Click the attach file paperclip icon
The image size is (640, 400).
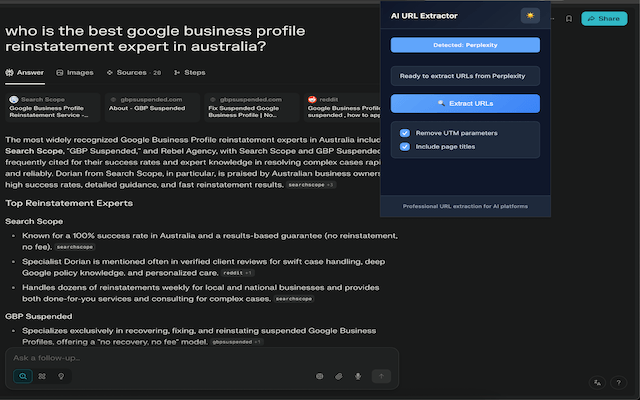click(x=339, y=376)
